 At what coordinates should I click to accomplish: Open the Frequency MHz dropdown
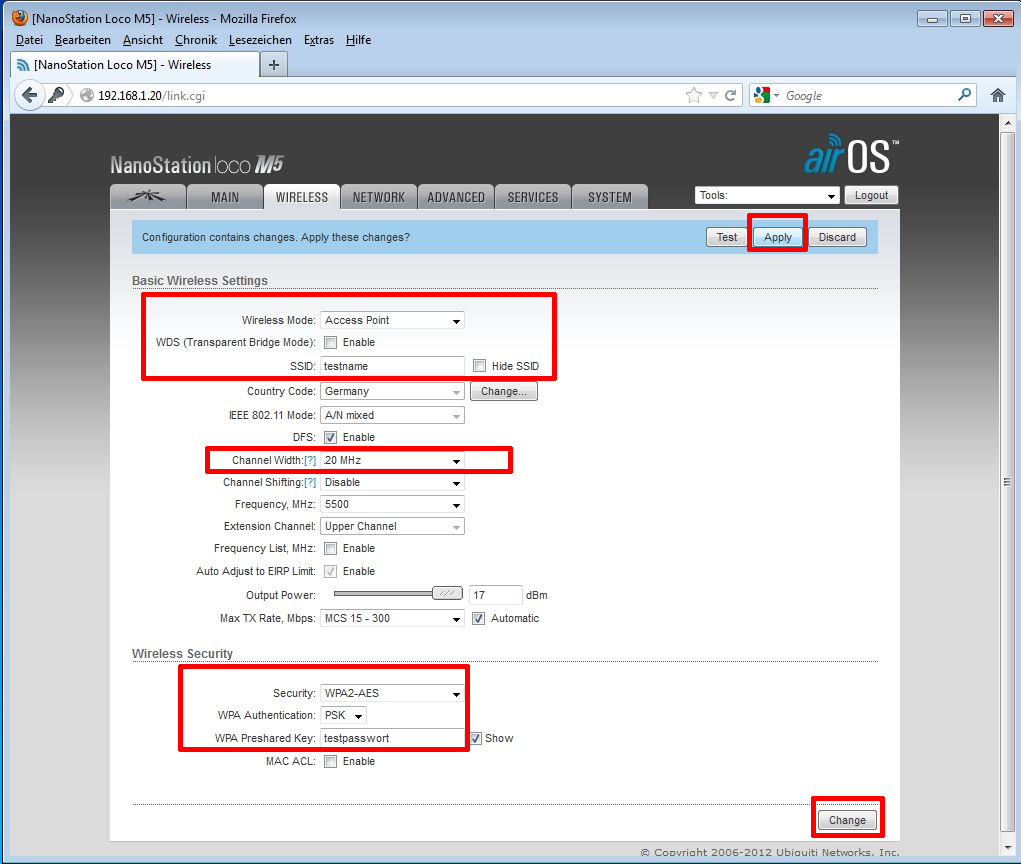click(x=392, y=505)
